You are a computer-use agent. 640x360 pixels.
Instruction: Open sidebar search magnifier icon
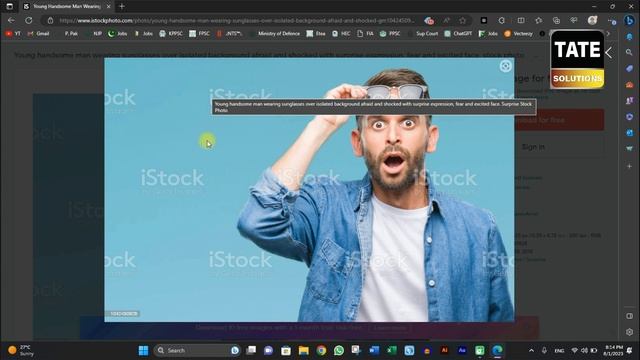click(x=629, y=52)
